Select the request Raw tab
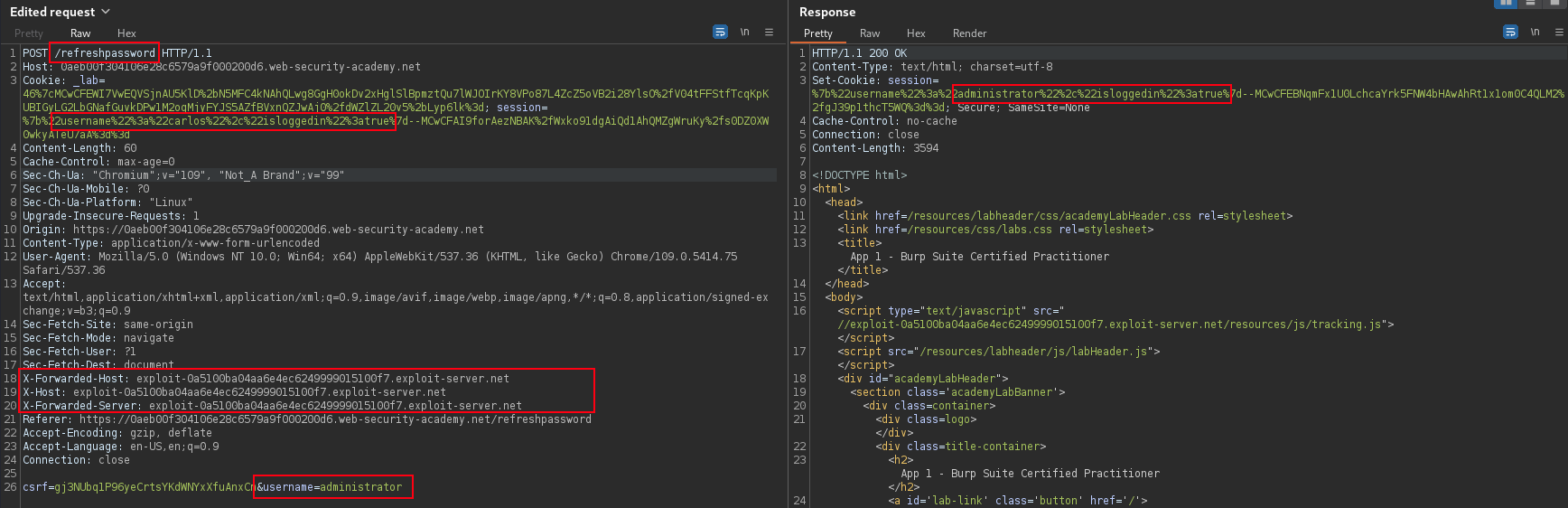The height and width of the screenshot is (508, 1568). click(80, 33)
